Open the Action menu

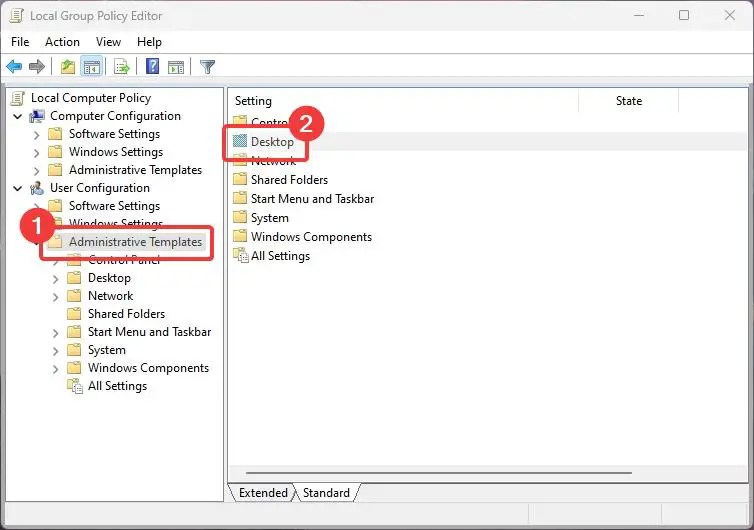(63, 42)
